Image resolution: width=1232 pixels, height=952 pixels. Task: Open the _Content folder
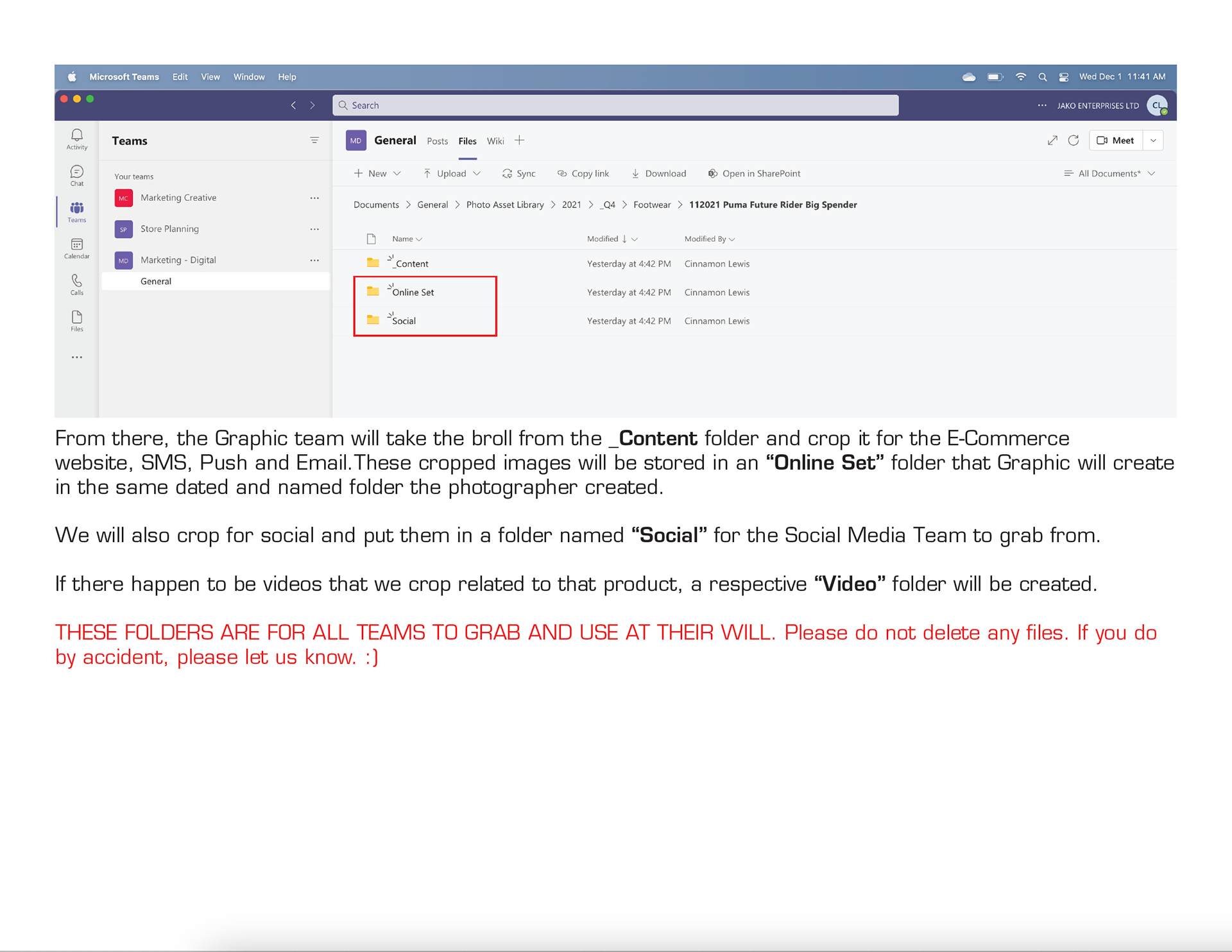[411, 264]
